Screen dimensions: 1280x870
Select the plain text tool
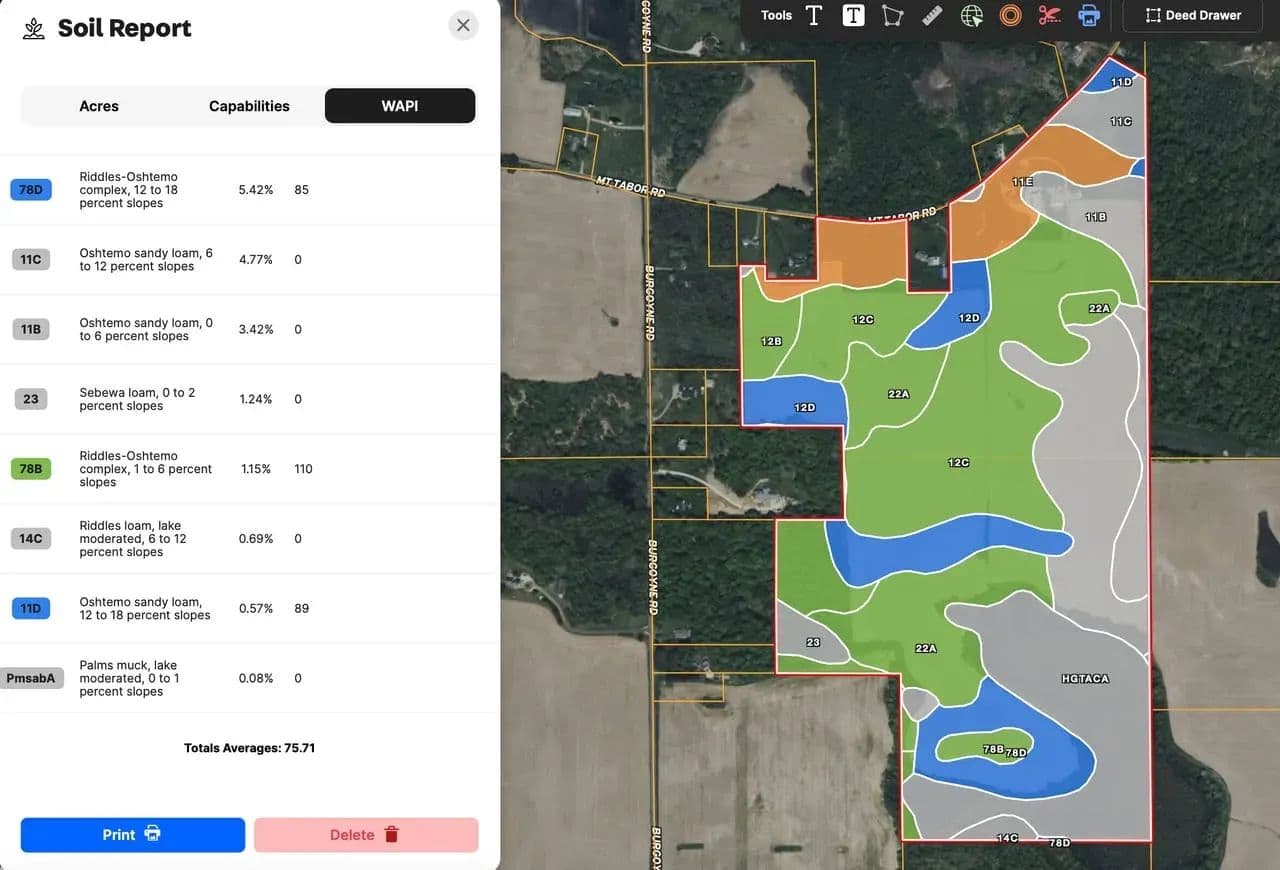tap(814, 15)
